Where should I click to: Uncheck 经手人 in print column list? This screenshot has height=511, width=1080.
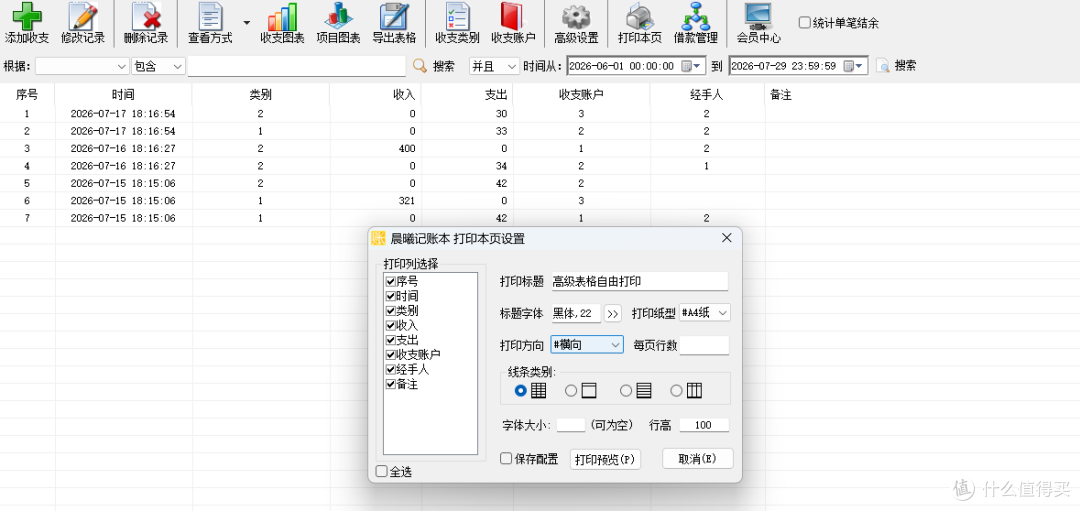coord(391,369)
